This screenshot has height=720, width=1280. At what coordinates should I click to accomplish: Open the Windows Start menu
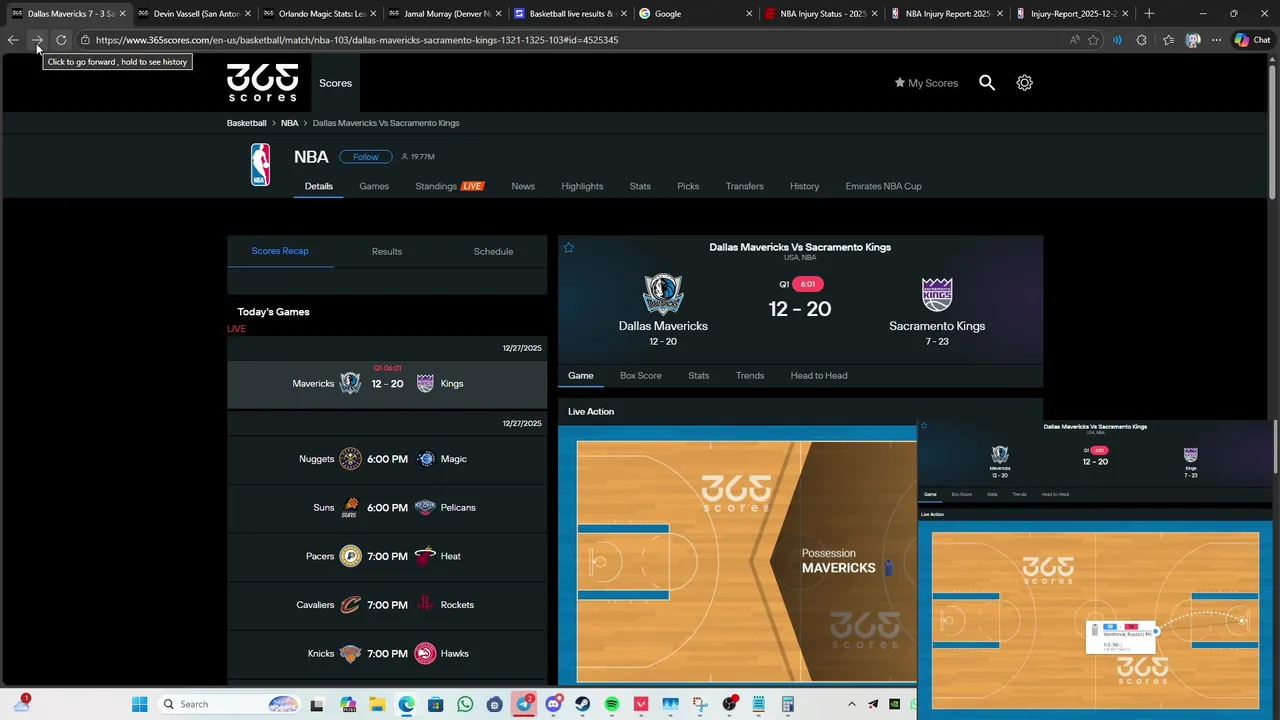tap(139, 704)
